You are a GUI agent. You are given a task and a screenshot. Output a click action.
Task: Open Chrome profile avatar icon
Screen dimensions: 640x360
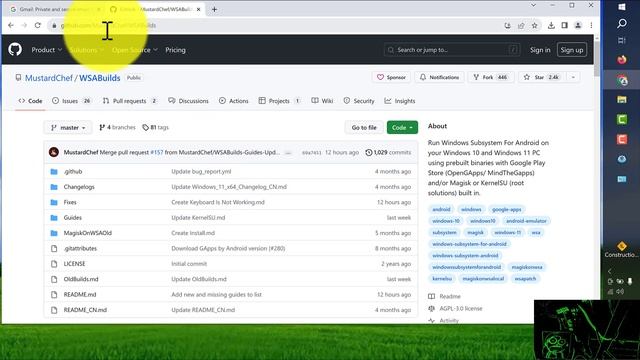click(578, 25)
